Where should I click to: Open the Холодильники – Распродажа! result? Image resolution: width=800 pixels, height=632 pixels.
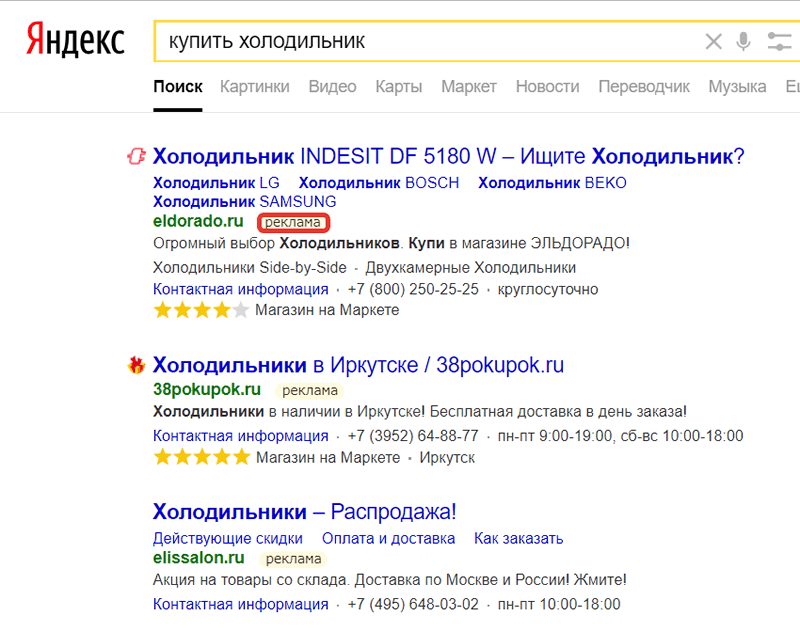point(305,512)
